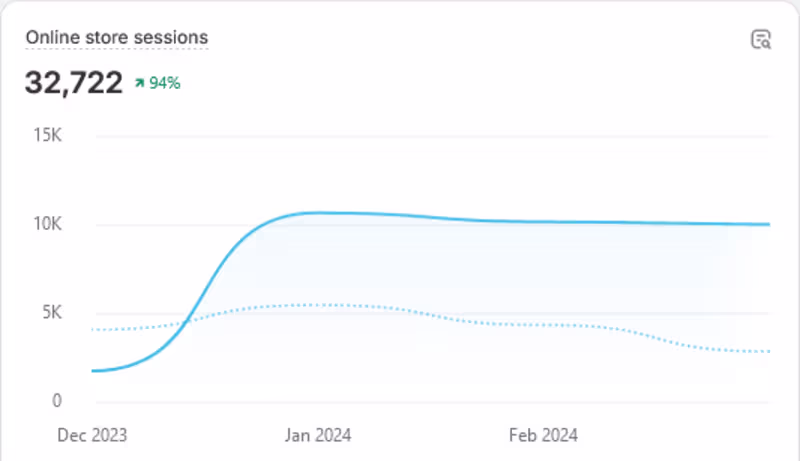Click where solid and dotted lines intersect
This screenshot has width=800, height=461.
pos(187,322)
